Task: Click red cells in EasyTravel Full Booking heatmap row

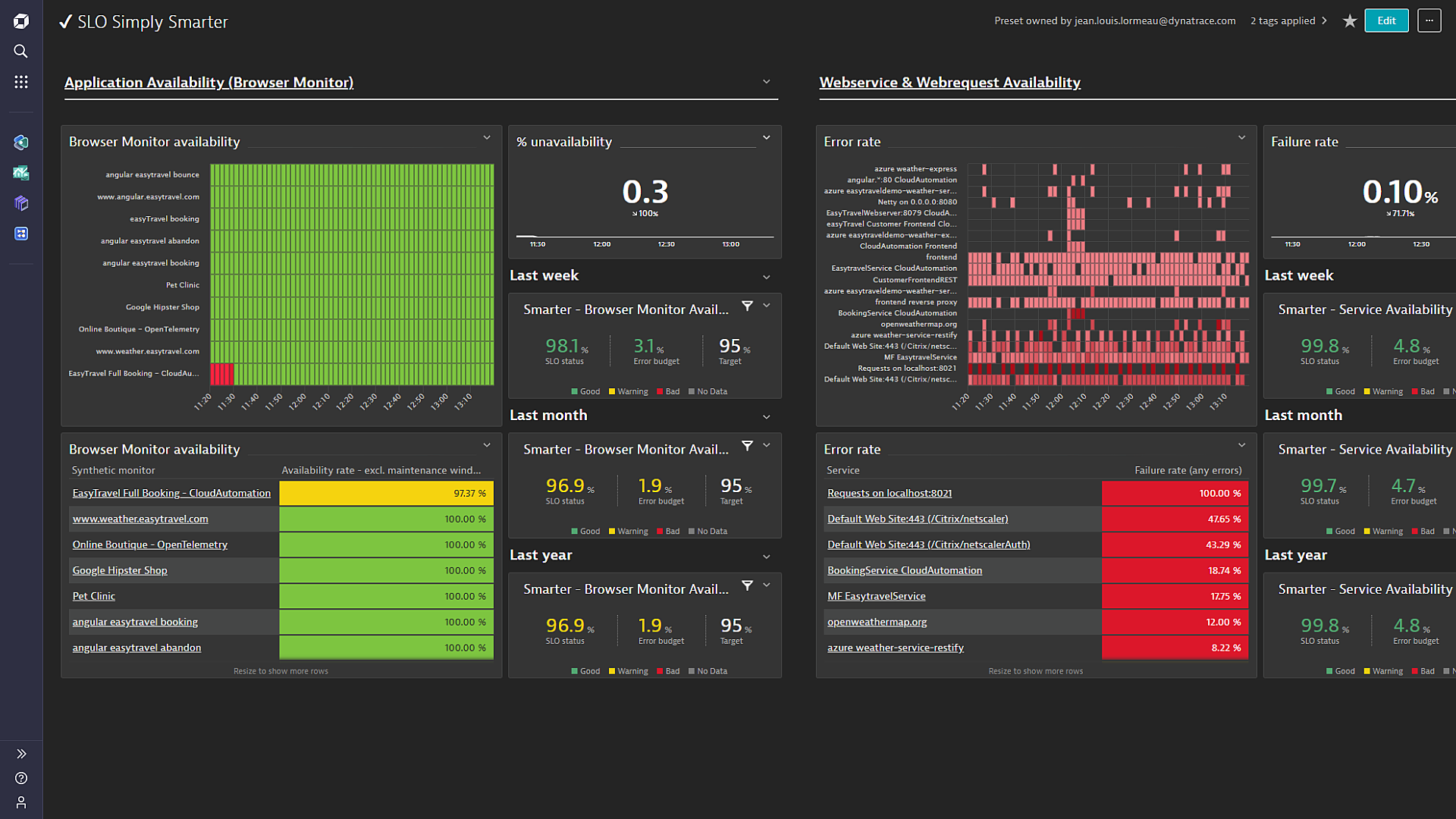Action: coord(222,374)
